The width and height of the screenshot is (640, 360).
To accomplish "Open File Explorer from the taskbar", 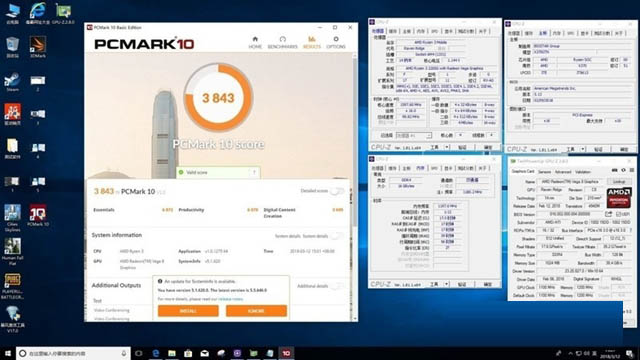I will [x=172, y=353].
